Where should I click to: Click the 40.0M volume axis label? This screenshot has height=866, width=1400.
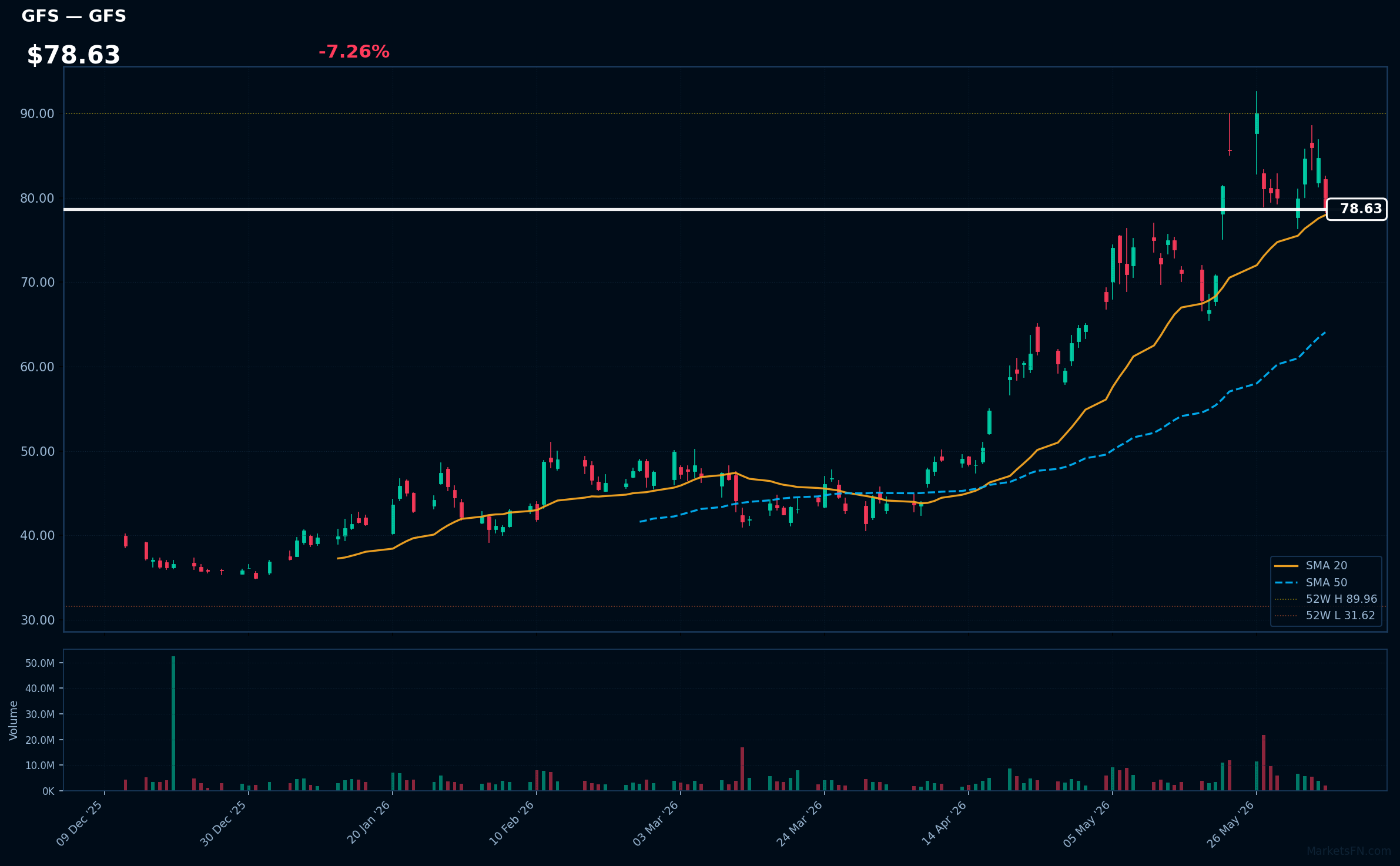40,689
